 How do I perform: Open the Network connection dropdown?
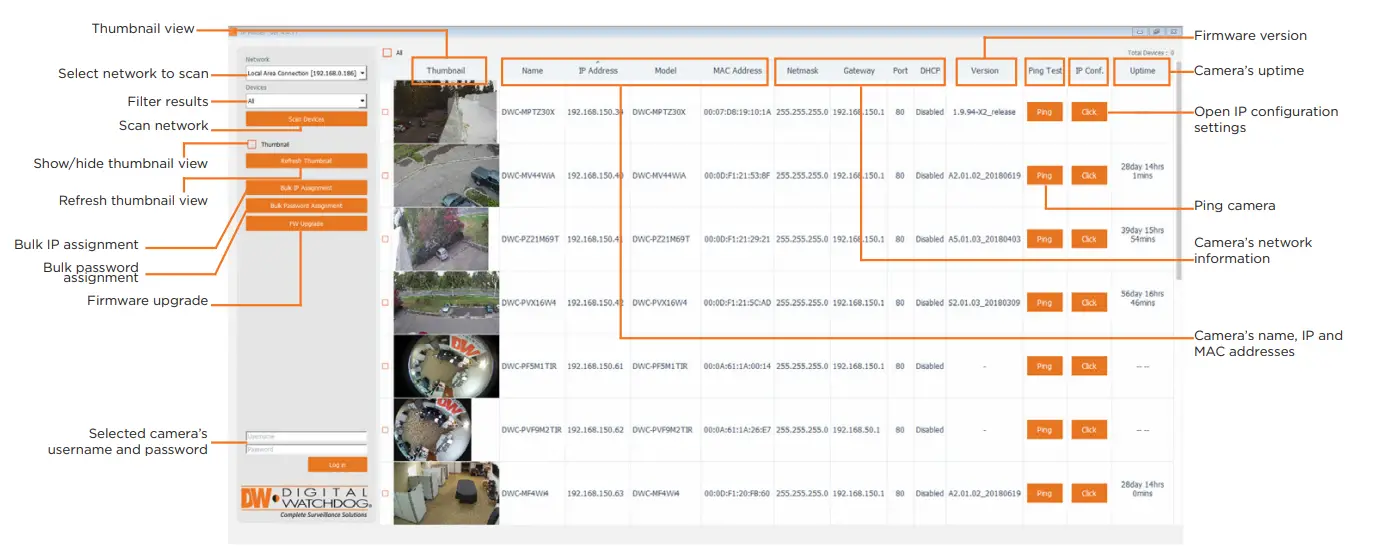click(306, 73)
